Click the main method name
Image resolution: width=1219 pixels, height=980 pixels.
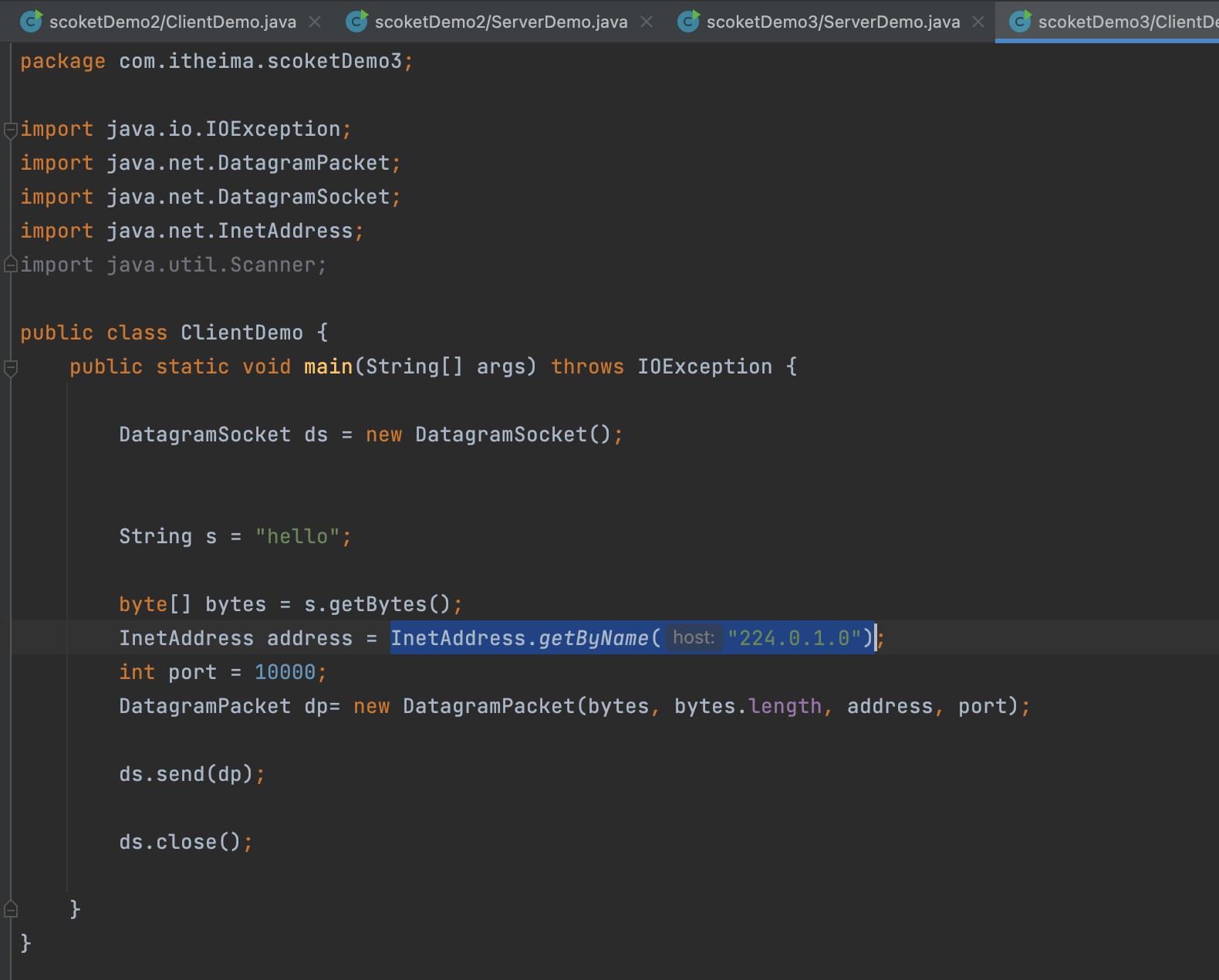tap(328, 367)
